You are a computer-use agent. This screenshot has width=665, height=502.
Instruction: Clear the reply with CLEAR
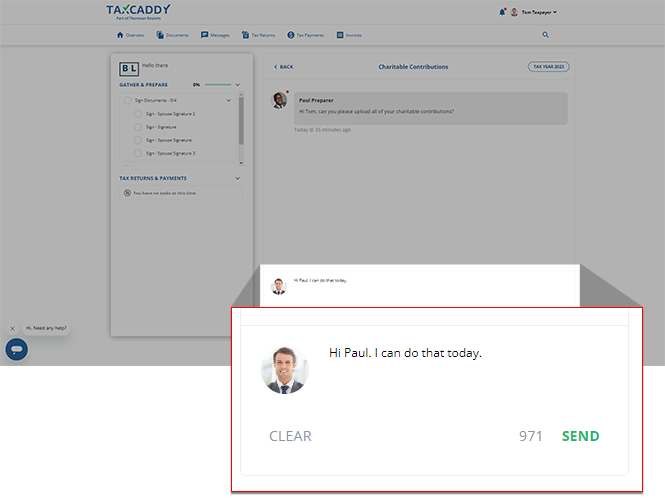tap(290, 436)
